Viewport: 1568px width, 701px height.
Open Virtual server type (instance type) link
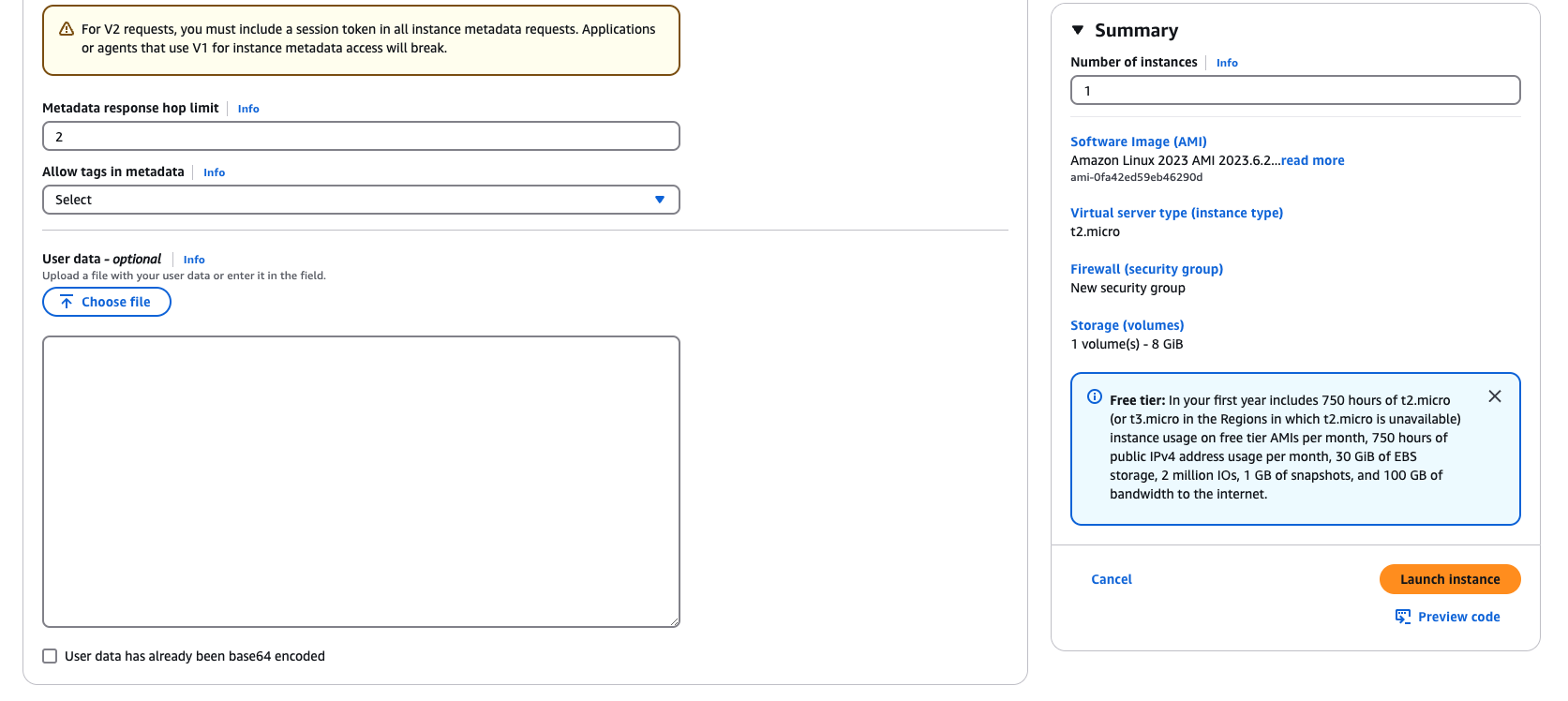tap(1177, 213)
